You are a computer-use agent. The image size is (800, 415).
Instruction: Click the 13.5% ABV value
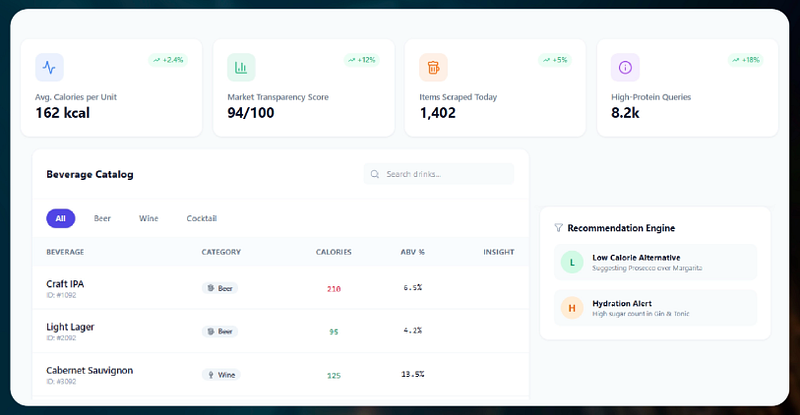coord(413,374)
